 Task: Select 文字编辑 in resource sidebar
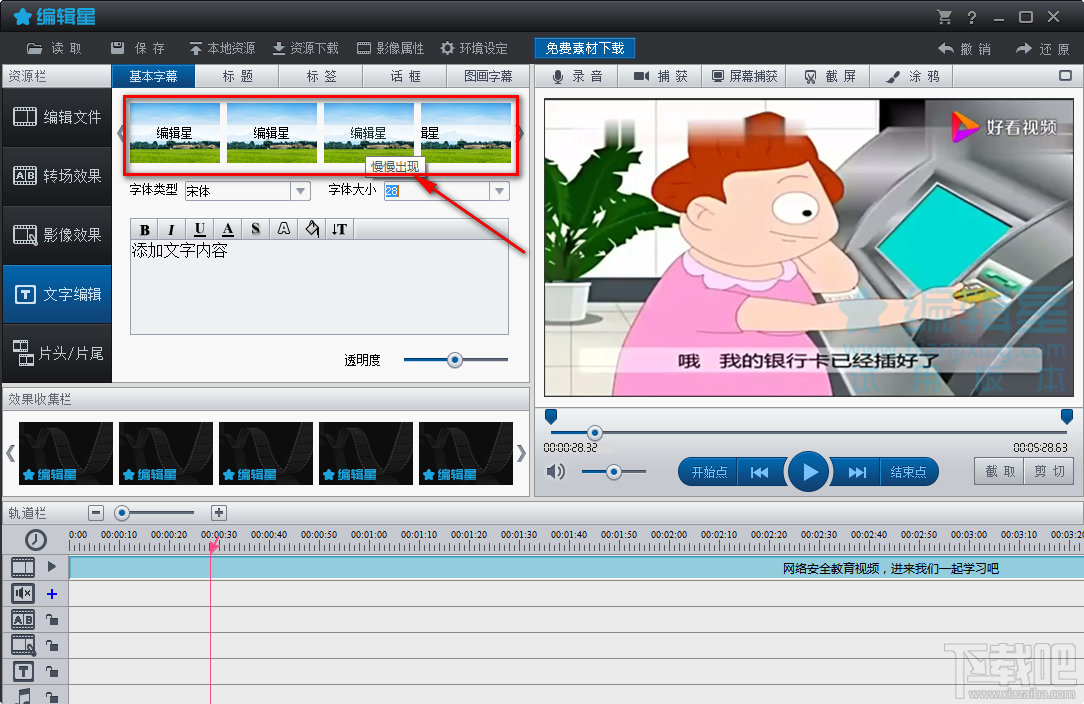tap(57, 295)
